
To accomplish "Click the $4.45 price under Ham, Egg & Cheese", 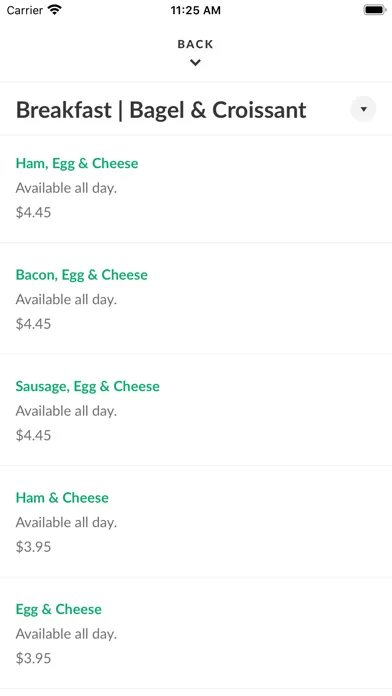I will coord(33,212).
